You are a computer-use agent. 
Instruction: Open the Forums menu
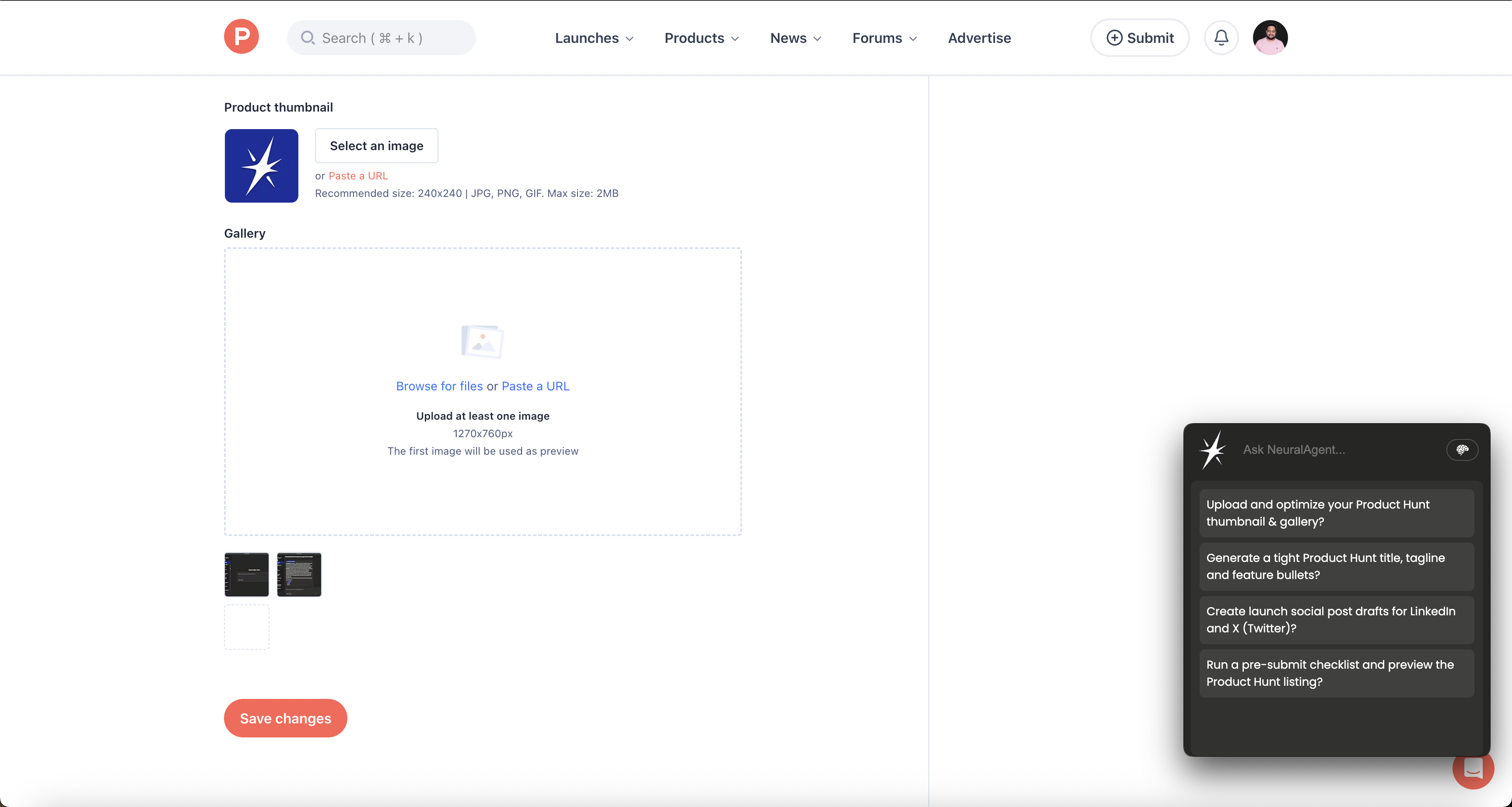884,38
